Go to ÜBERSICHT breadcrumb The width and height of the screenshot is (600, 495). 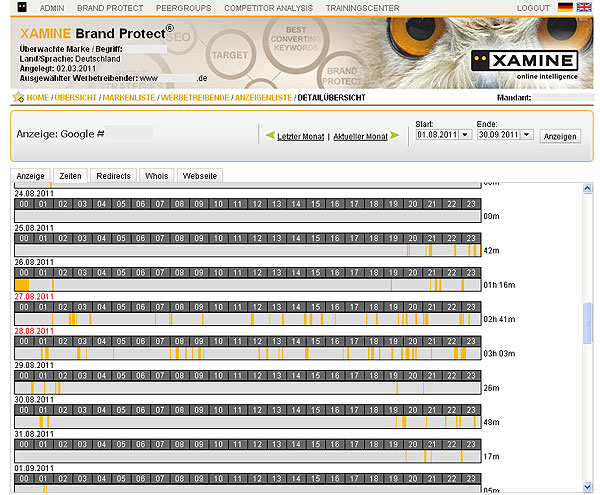click(75, 98)
